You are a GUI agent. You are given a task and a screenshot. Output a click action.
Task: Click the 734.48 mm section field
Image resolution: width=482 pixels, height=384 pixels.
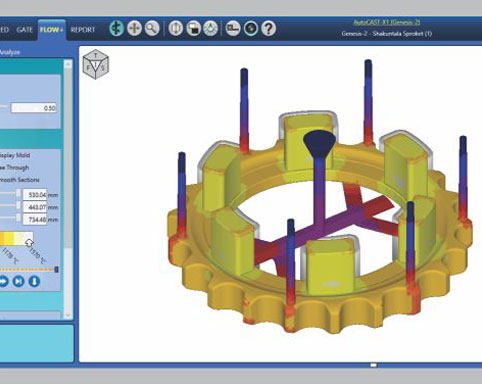tap(35, 219)
